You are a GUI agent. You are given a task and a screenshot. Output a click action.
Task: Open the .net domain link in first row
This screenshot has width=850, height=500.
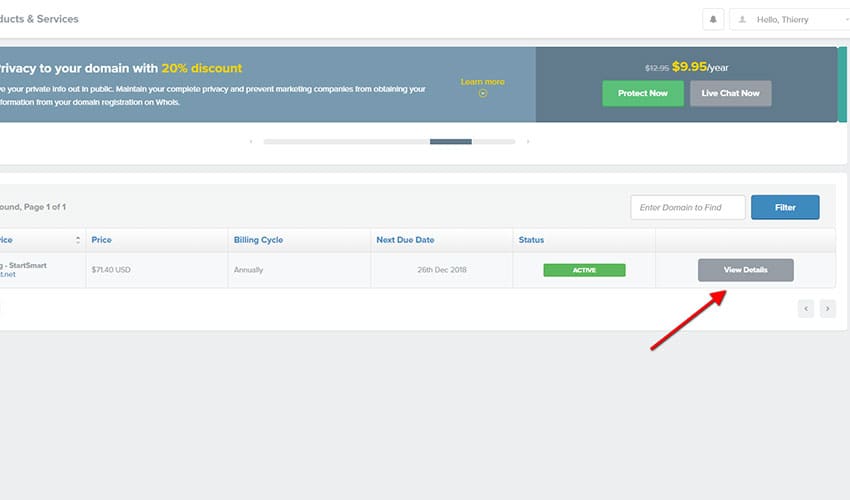pos(8,274)
